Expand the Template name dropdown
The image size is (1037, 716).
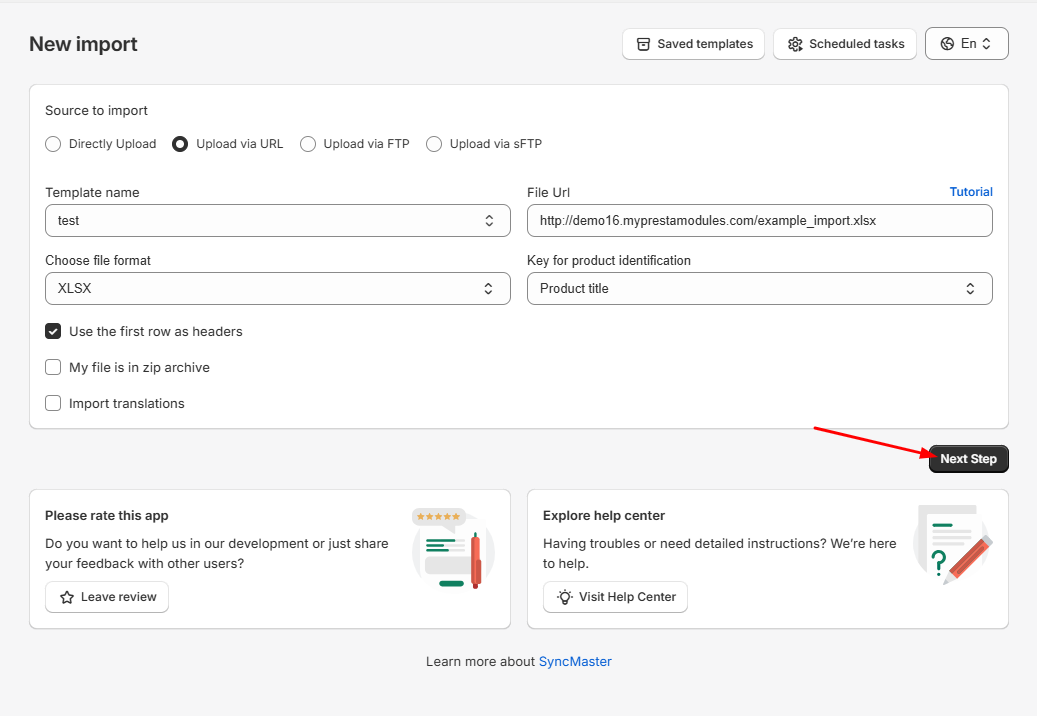tap(278, 220)
